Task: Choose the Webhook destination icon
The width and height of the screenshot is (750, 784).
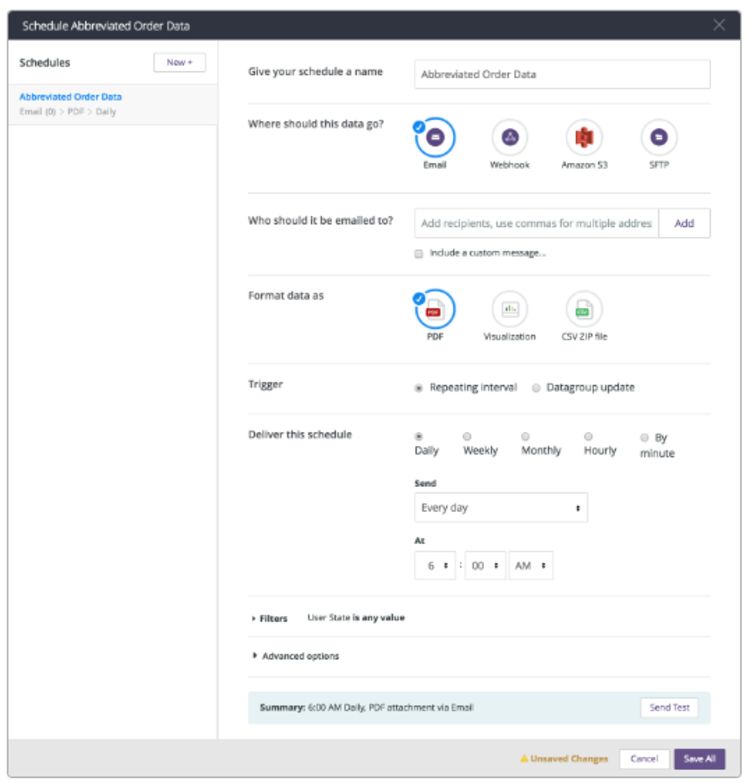Action: [510, 137]
